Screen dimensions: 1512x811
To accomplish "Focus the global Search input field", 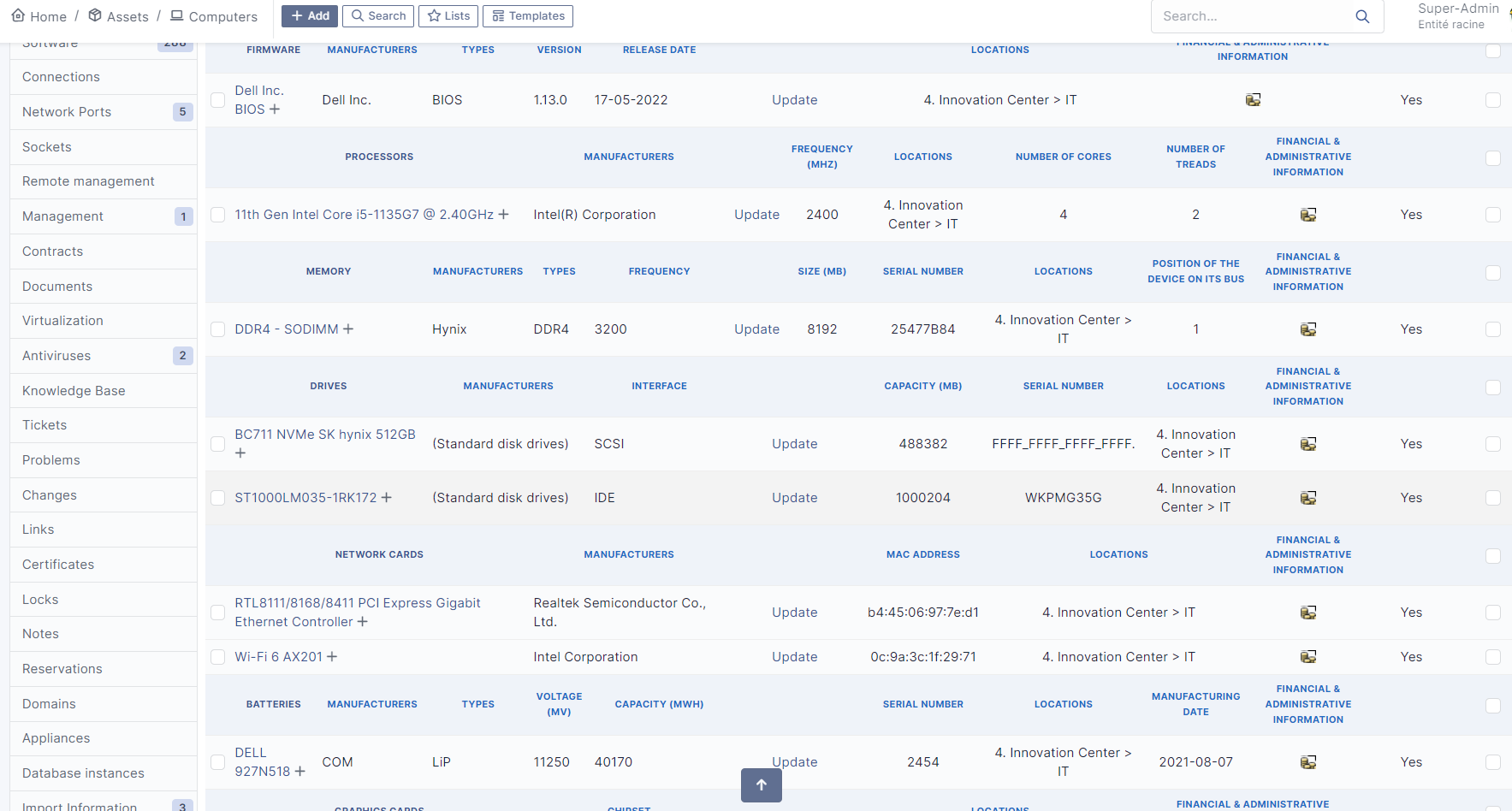I will [x=1254, y=16].
